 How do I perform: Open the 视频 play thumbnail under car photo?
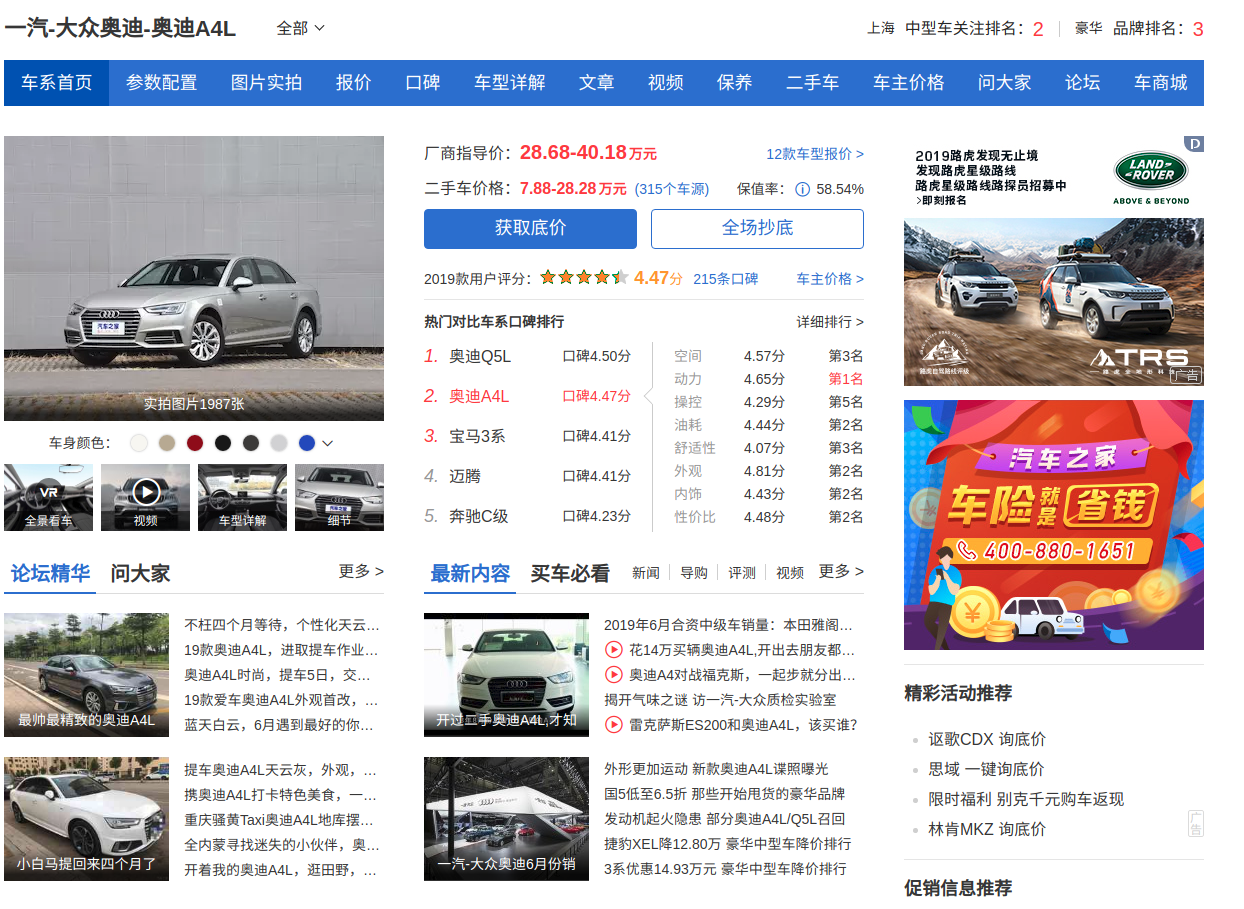pos(146,497)
